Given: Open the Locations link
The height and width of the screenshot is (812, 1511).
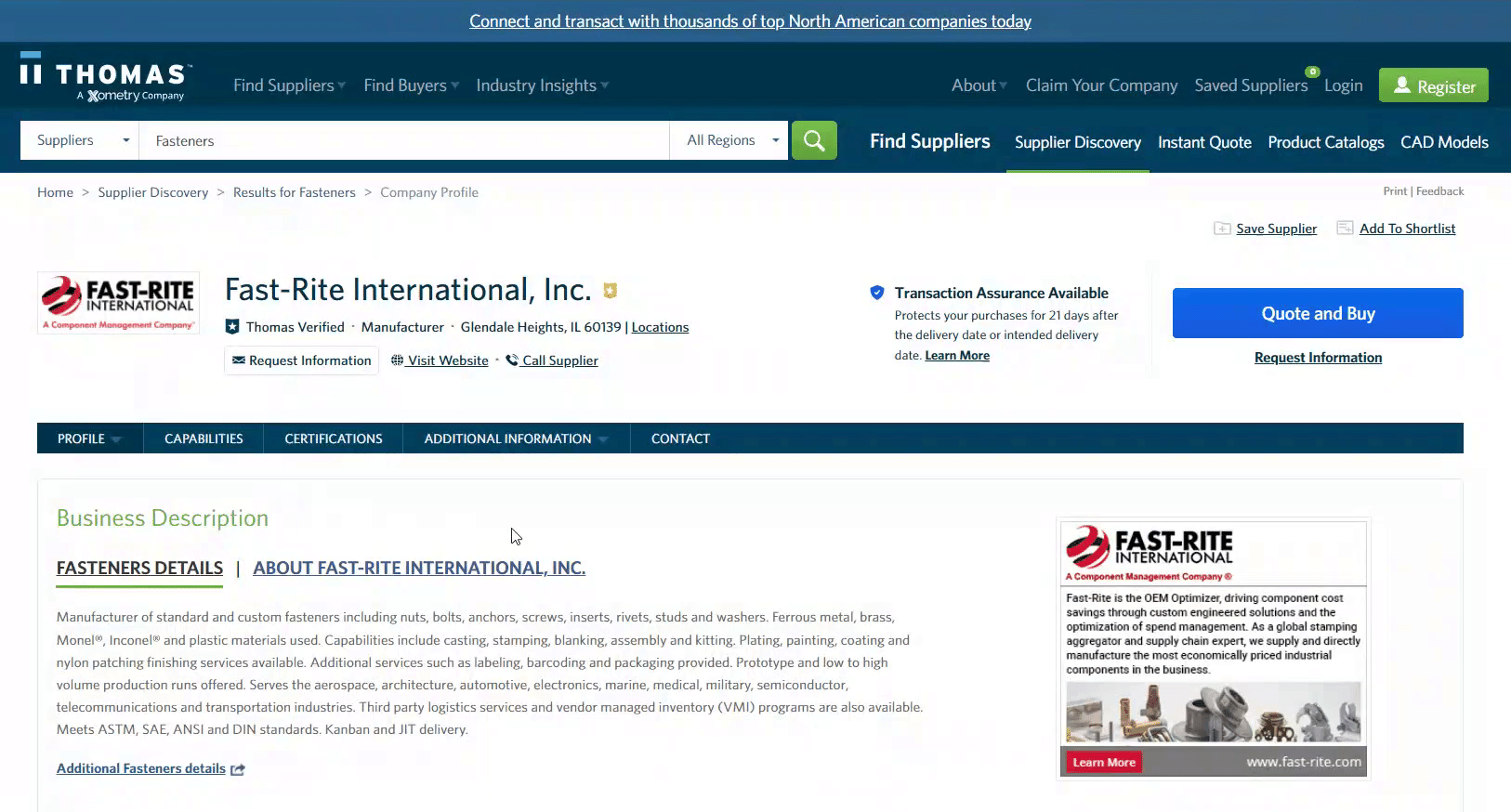Looking at the screenshot, I should (x=660, y=327).
